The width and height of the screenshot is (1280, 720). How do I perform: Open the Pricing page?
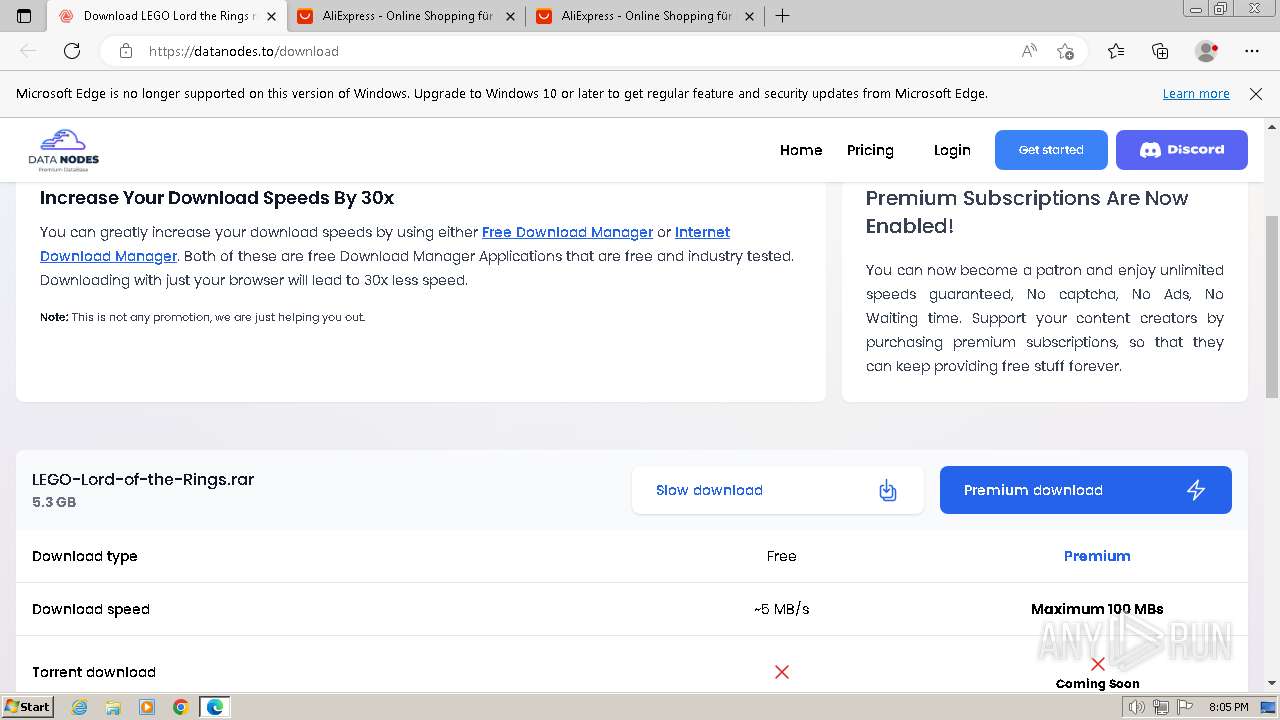870,150
